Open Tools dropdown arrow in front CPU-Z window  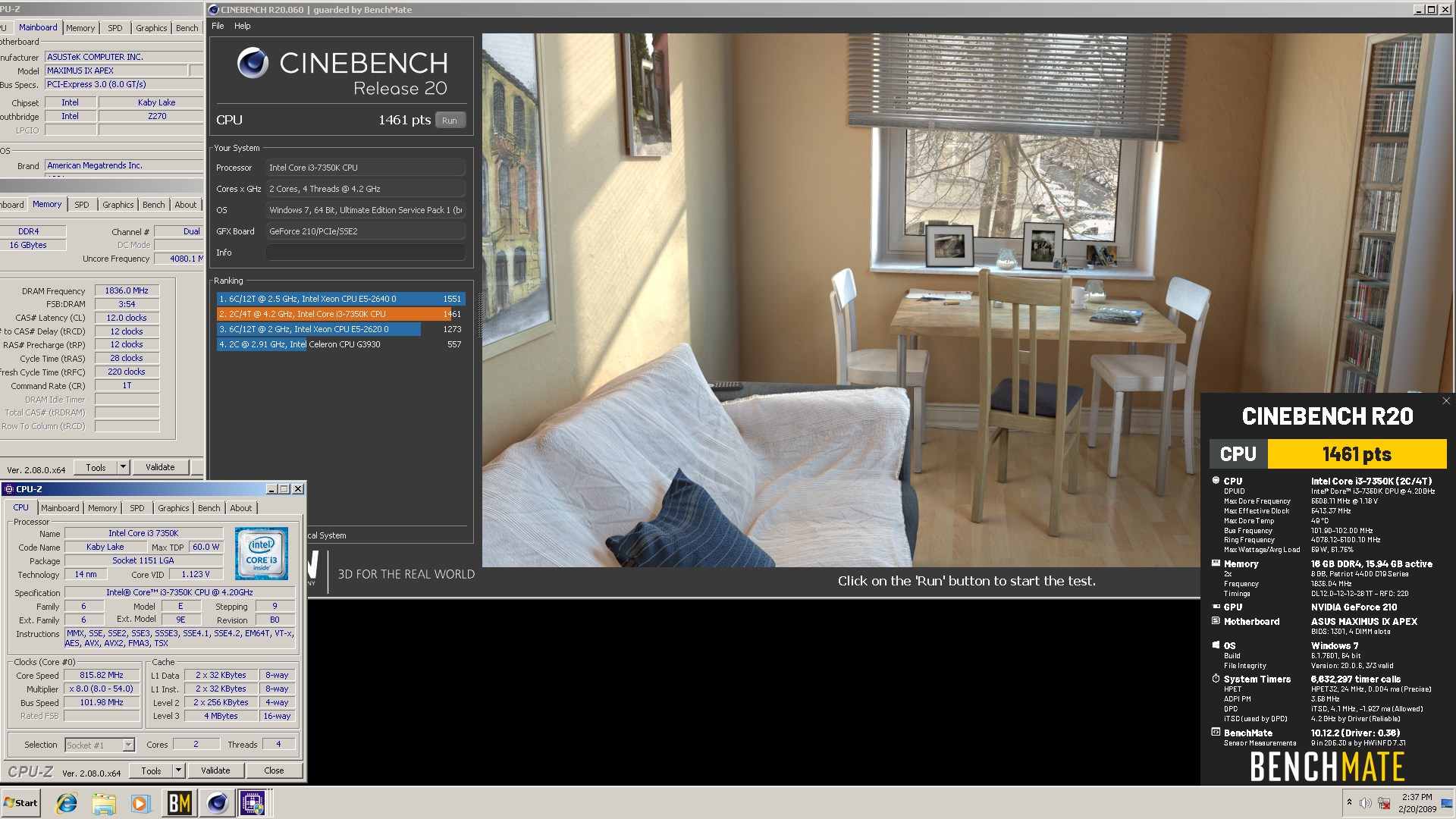[178, 770]
